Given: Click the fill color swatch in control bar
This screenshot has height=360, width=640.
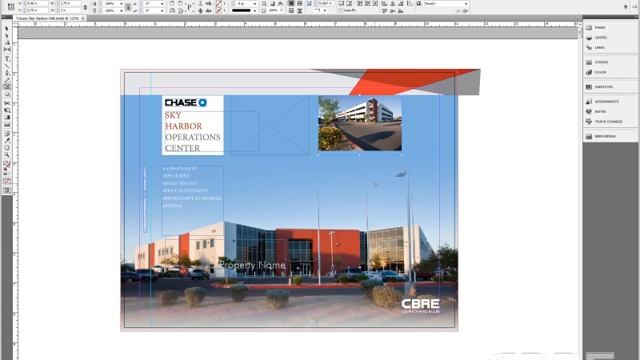Looking at the screenshot, I should pyautogui.click(x=219, y=4).
